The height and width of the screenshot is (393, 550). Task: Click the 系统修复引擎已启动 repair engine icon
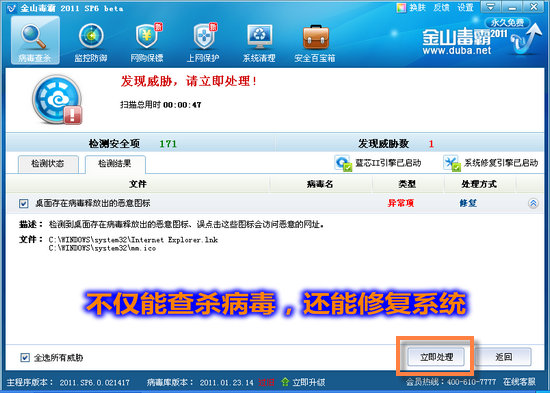(x=452, y=163)
